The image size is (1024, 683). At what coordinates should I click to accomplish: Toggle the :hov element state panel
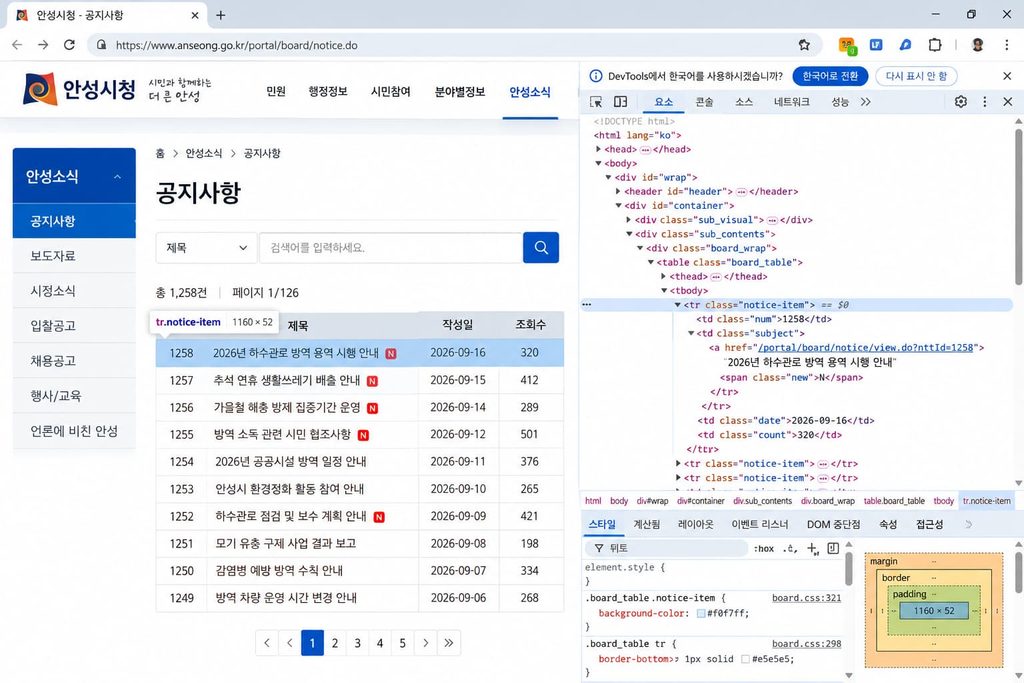tap(763, 548)
